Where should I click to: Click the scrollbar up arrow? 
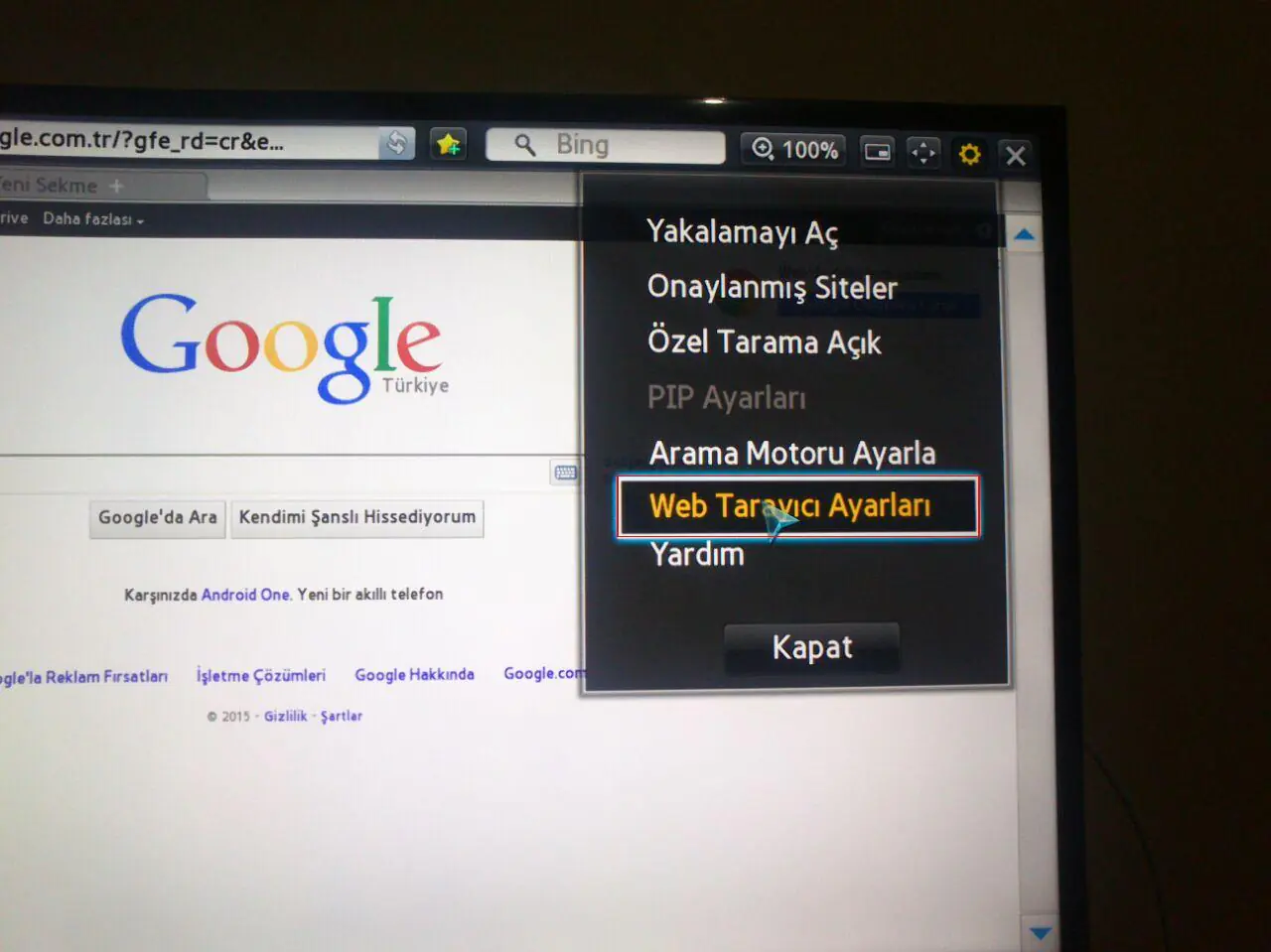pyautogui.click(x=1024, y=235)
